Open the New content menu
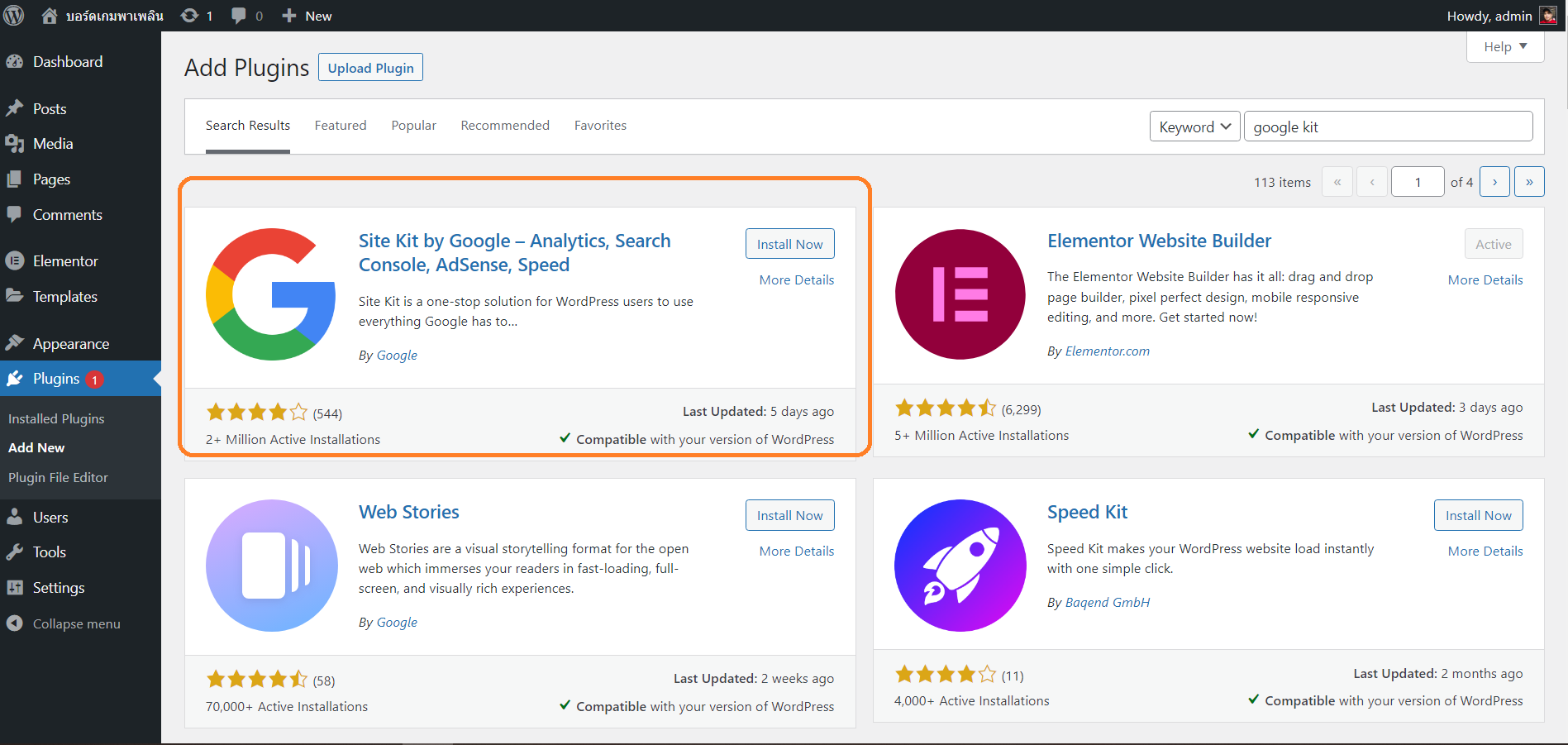1568x745 pixels. click(x=307, y=16)
